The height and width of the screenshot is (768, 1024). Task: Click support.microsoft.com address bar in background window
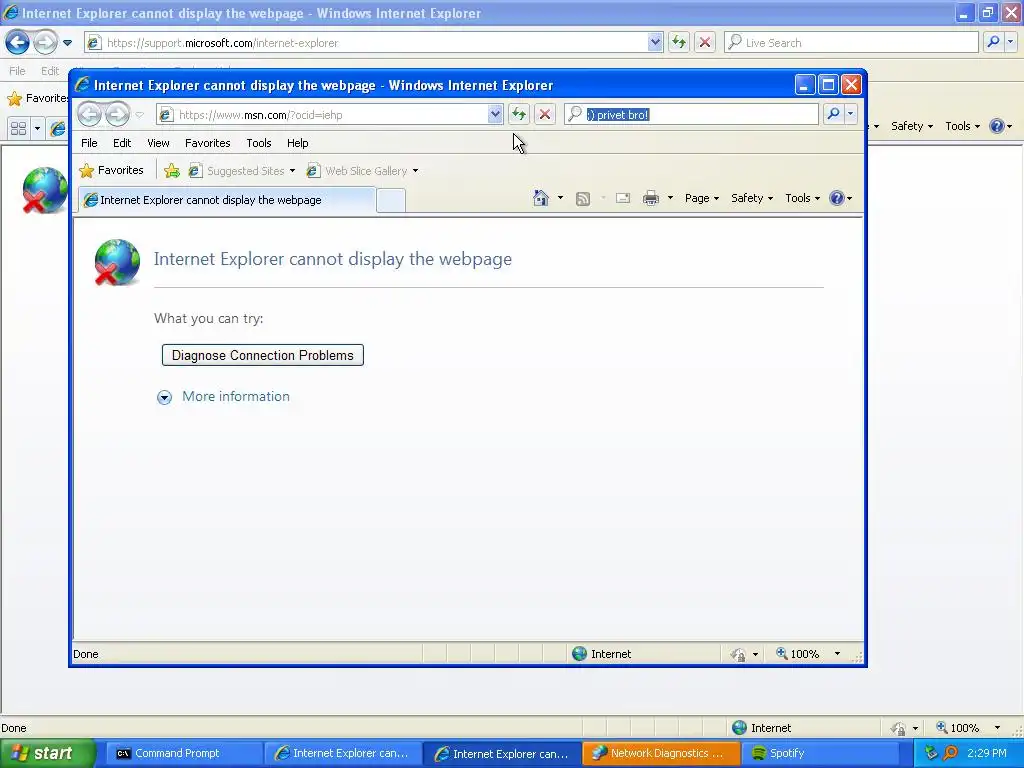(372, 42)
